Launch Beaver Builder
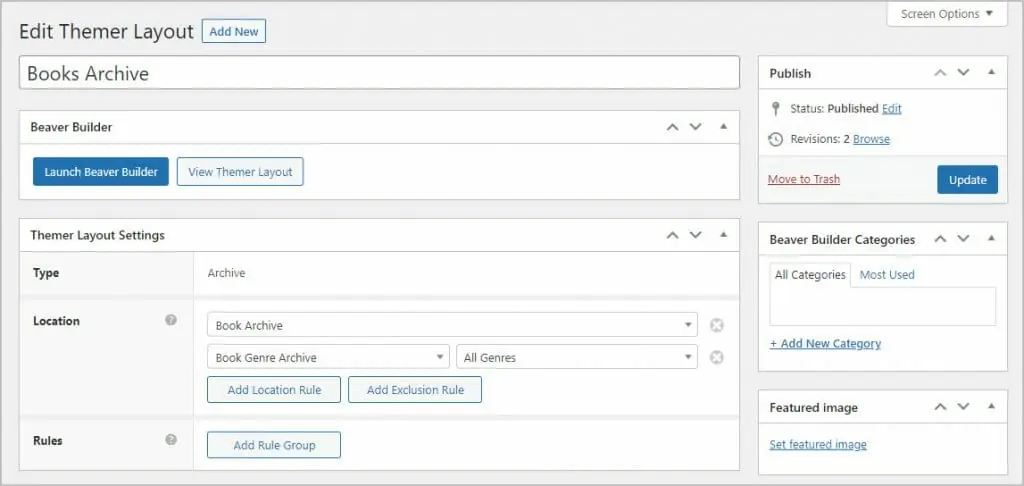This screenshot has height=486, width=1024. point(101,172)
